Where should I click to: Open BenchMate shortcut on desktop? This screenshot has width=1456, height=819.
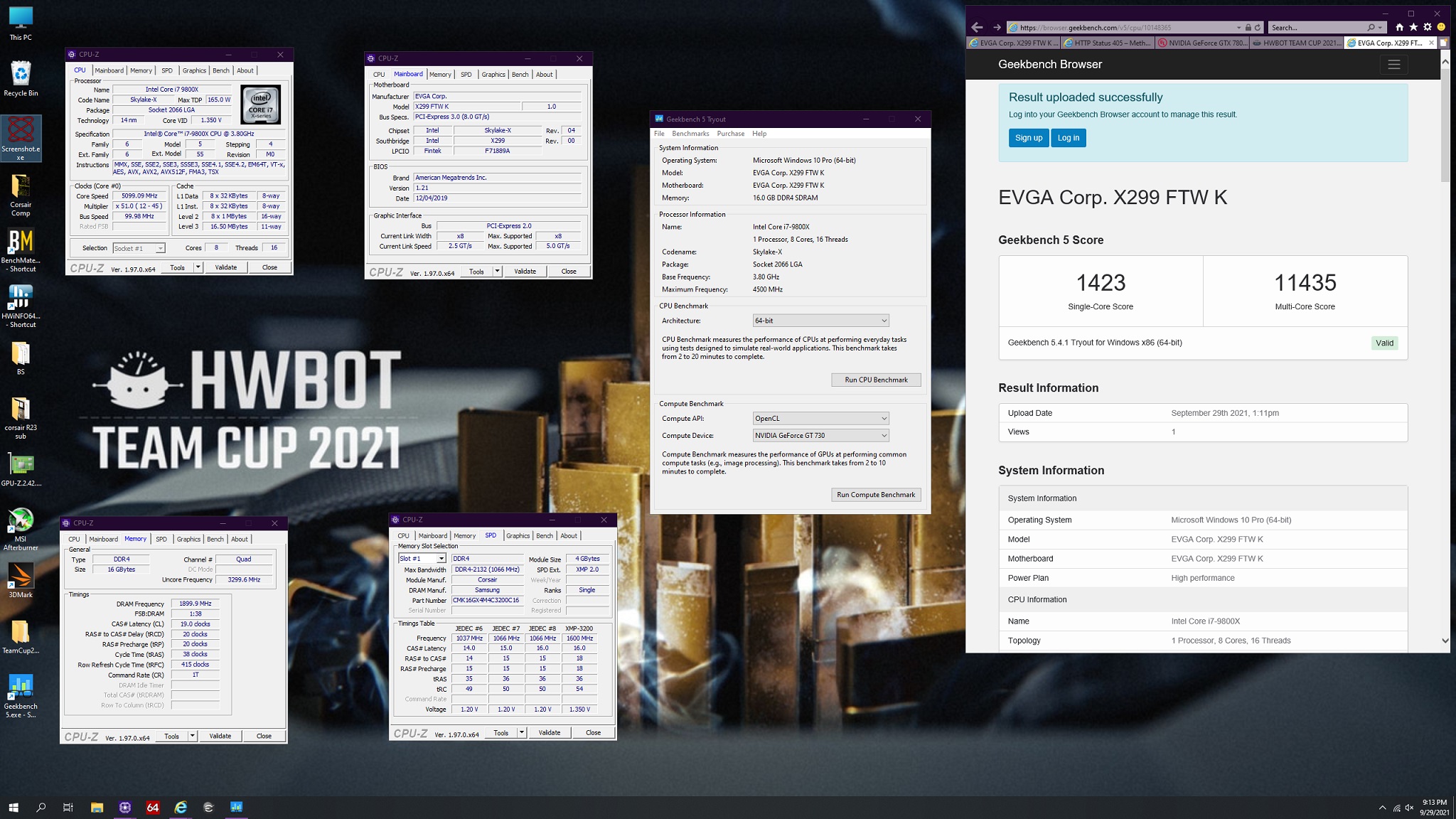(x=21, y=251)
